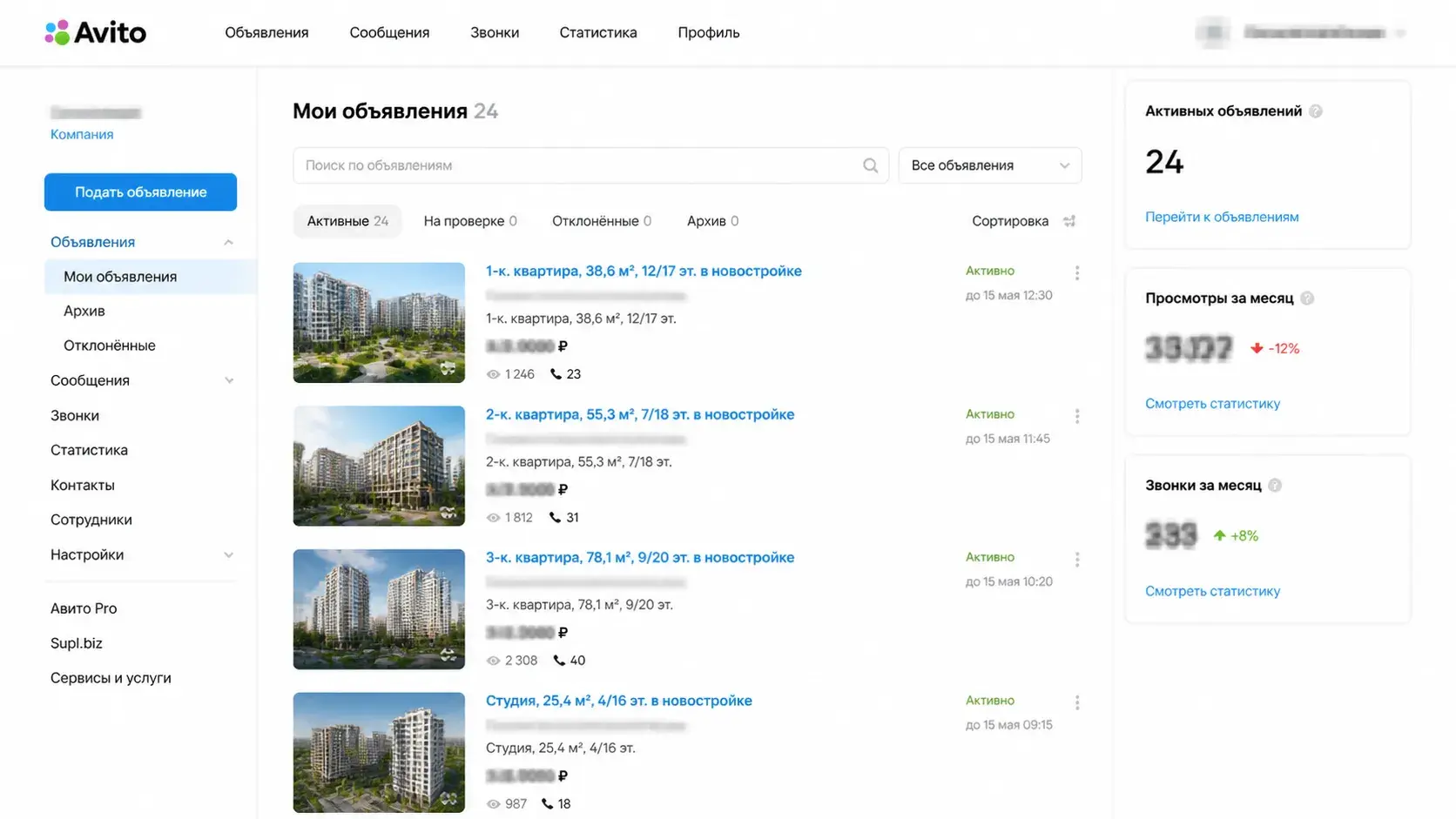Screen dimensions: 1456x819
Task: Click the sorting arrows icon
Action: 1069,221
